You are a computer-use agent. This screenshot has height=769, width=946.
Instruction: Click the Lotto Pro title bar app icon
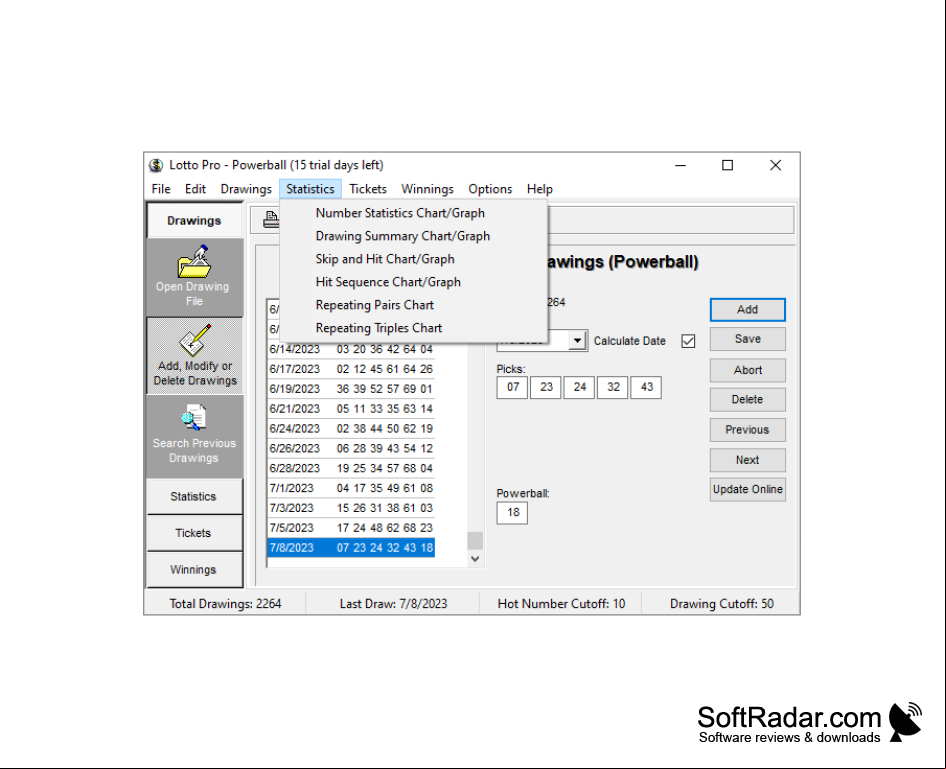156,165
